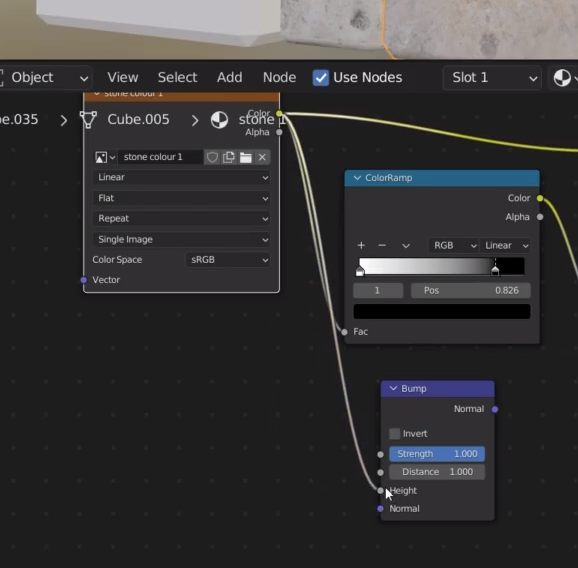This screenshot has height=568, width=578.
Task: Open the image browse dropdown icon
Action: 105,157
